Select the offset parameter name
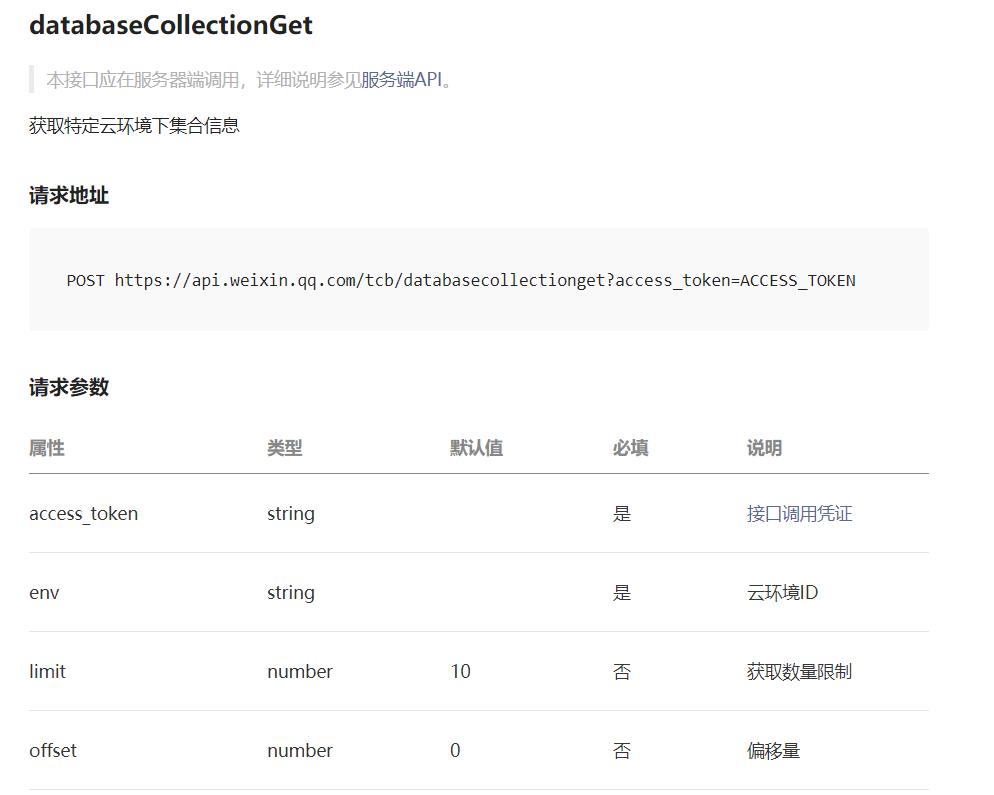 (53, 751)
